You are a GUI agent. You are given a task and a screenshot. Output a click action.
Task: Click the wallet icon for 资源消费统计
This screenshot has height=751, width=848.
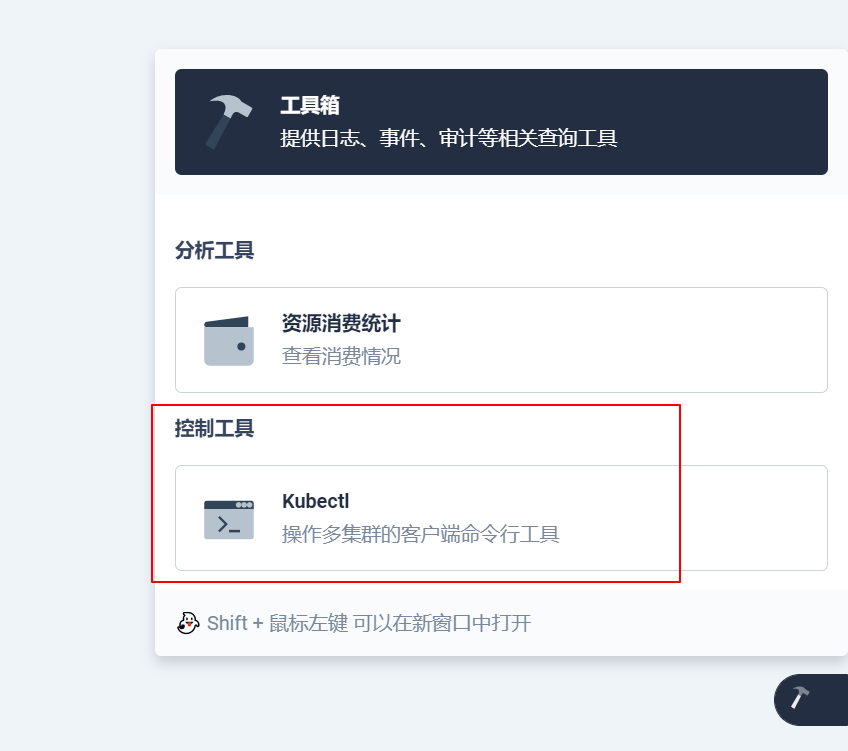click(x=229, y=341)
